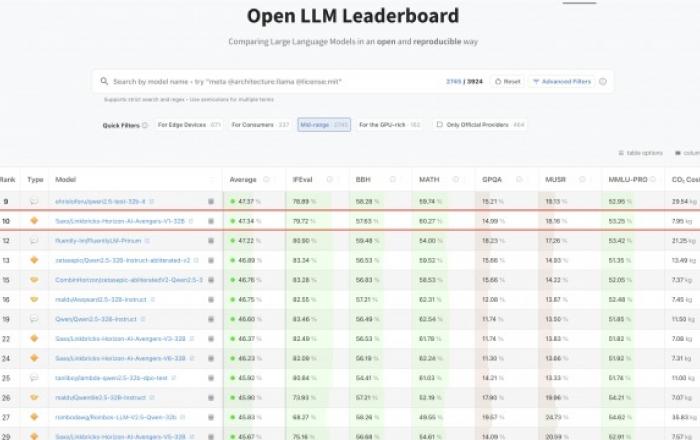The width and height of the screenshot is (700, 440).
Task: Click the IFEval column info icon
Action: pos(329,179)
